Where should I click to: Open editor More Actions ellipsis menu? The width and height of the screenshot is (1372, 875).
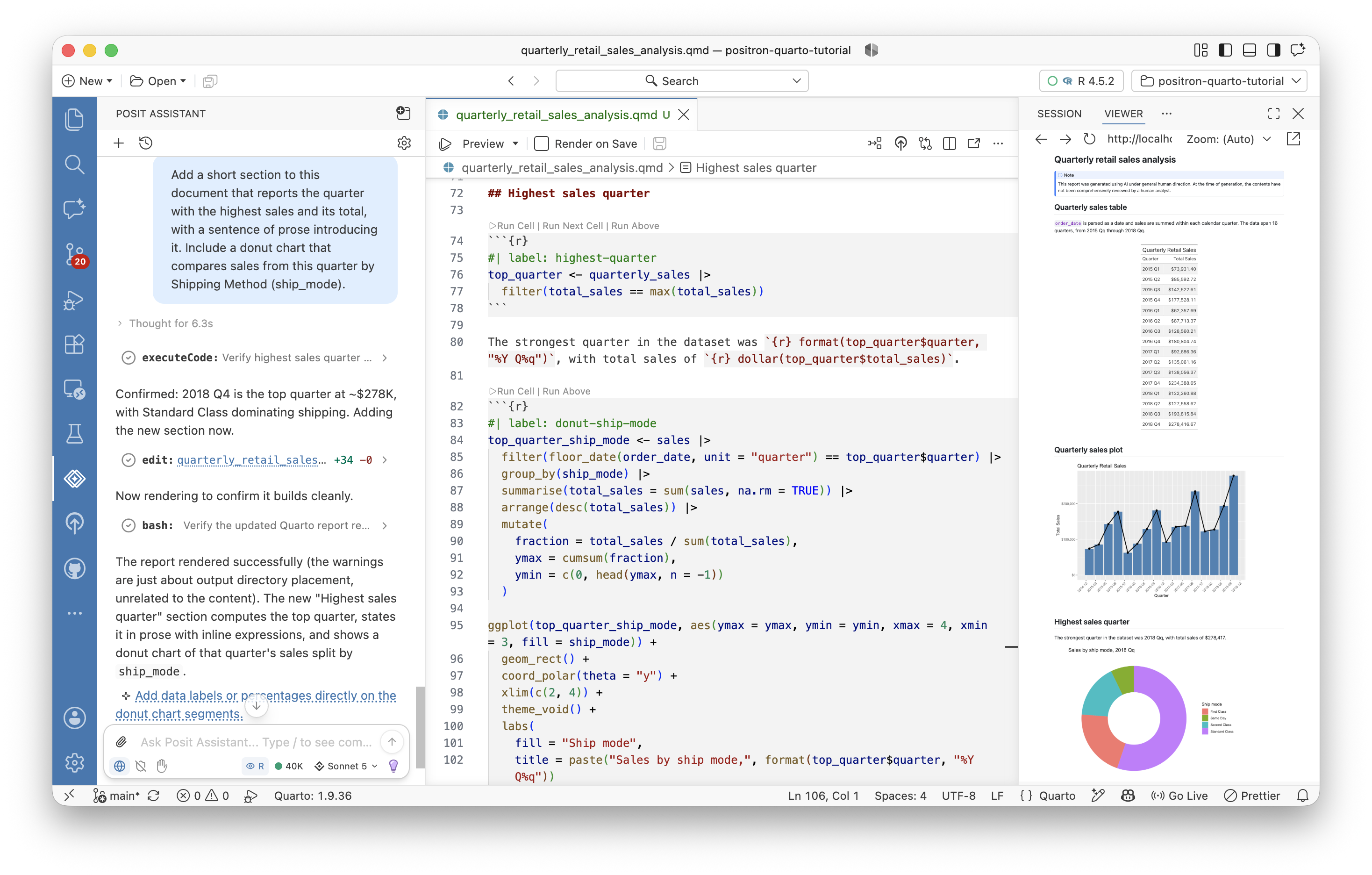tap(998, 143)
